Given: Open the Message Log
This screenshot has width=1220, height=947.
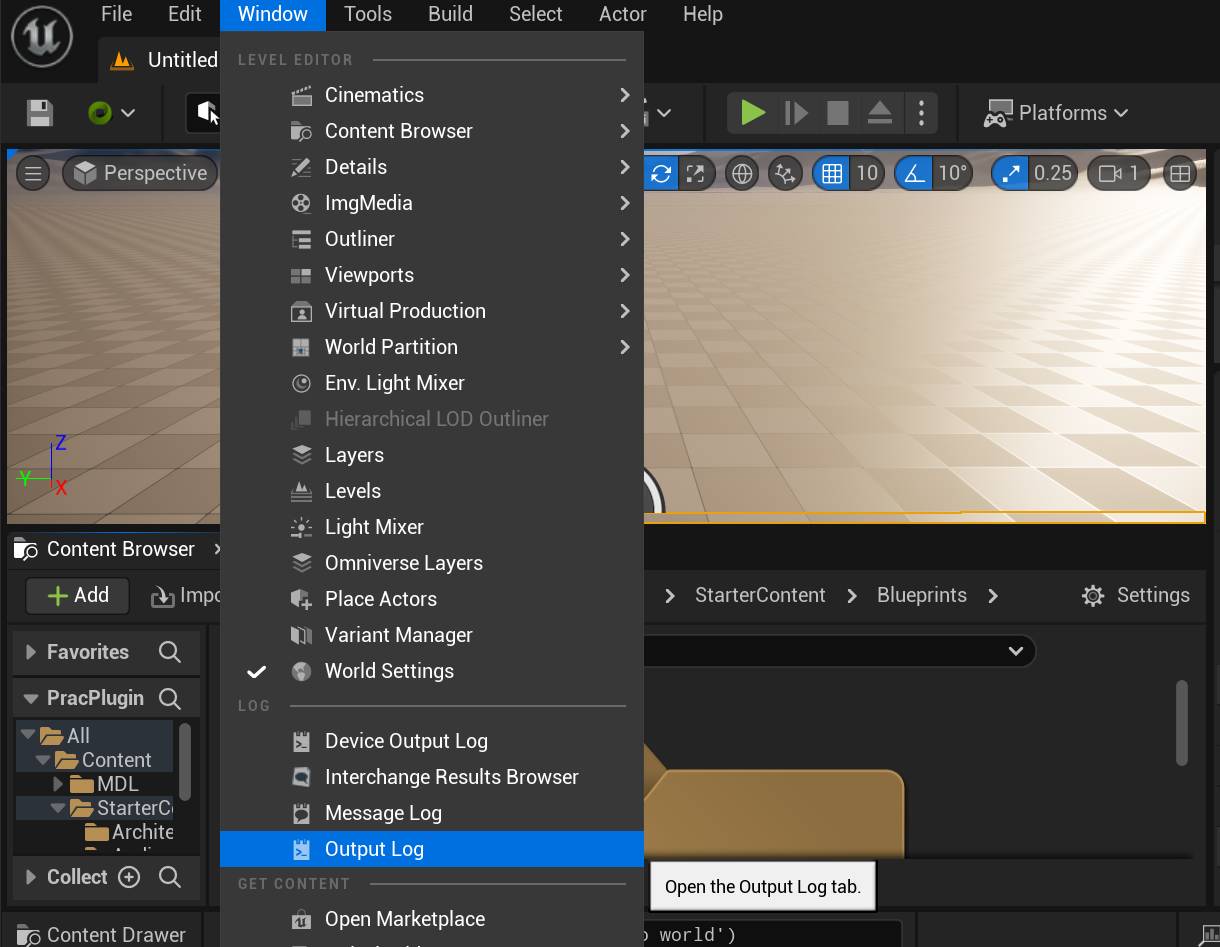Looking at the screenshot, I should point(432,813).
